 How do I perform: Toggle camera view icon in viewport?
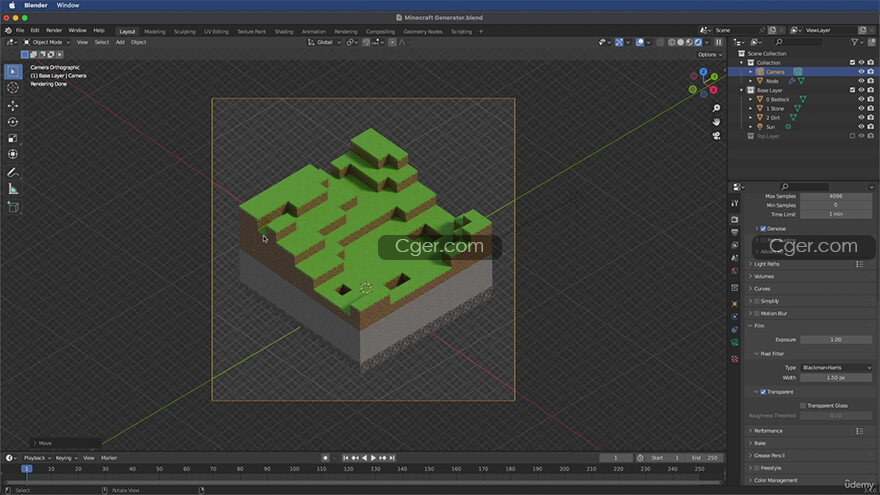tap(716, 136)
